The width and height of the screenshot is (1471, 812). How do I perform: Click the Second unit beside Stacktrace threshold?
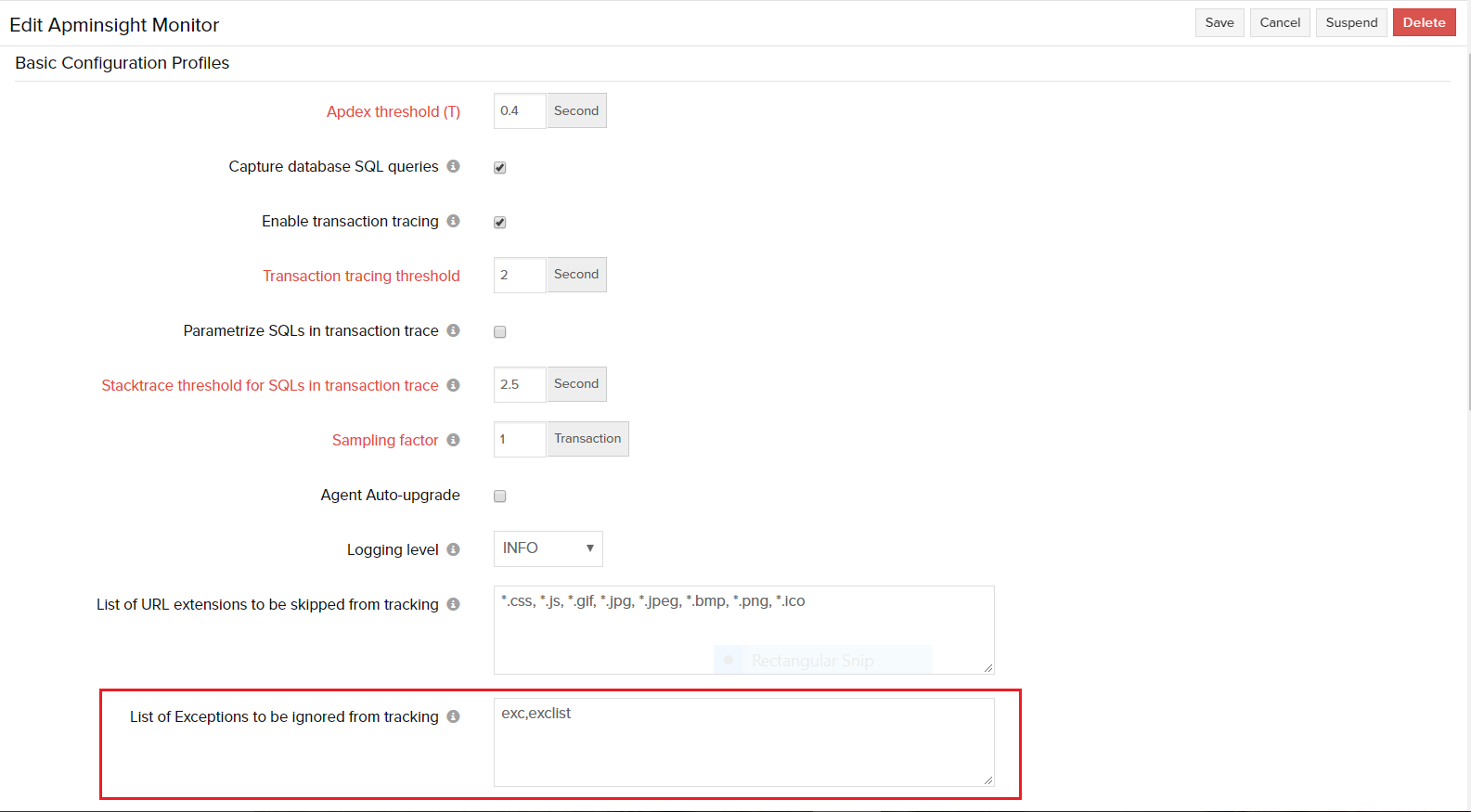point(576,384)
